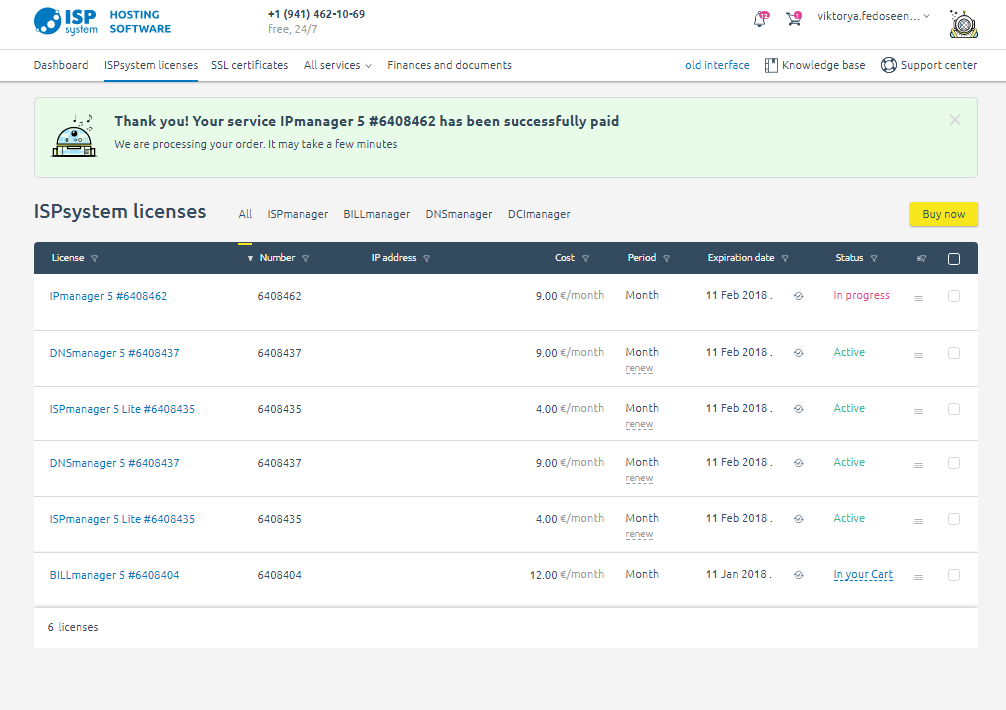Click the user avatar robot icon
This screenshot has width=1006, height=710.
coord(963,24)
